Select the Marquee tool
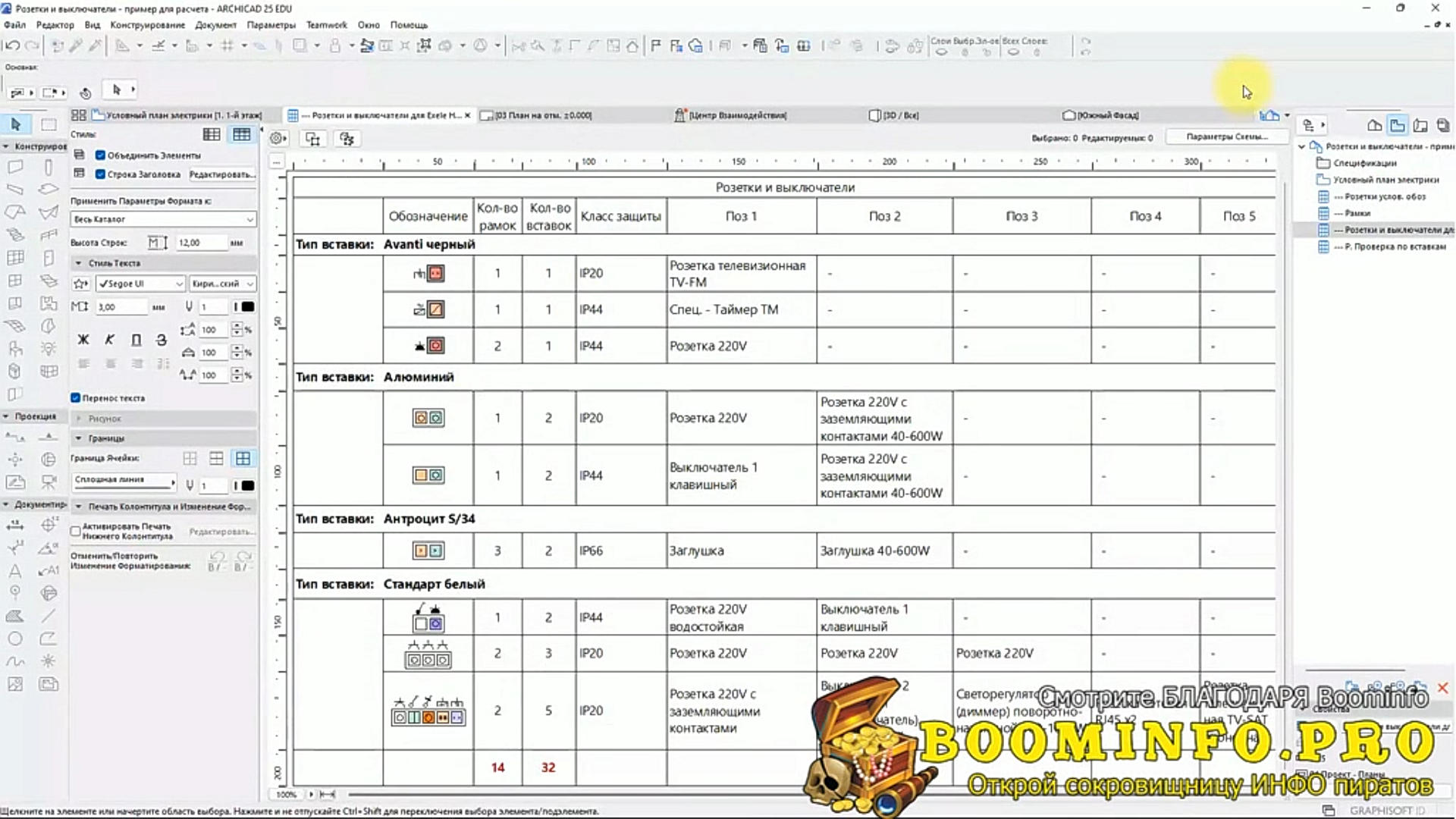The width and height of the screenshot is (1456, 819). tap(49, 124)
